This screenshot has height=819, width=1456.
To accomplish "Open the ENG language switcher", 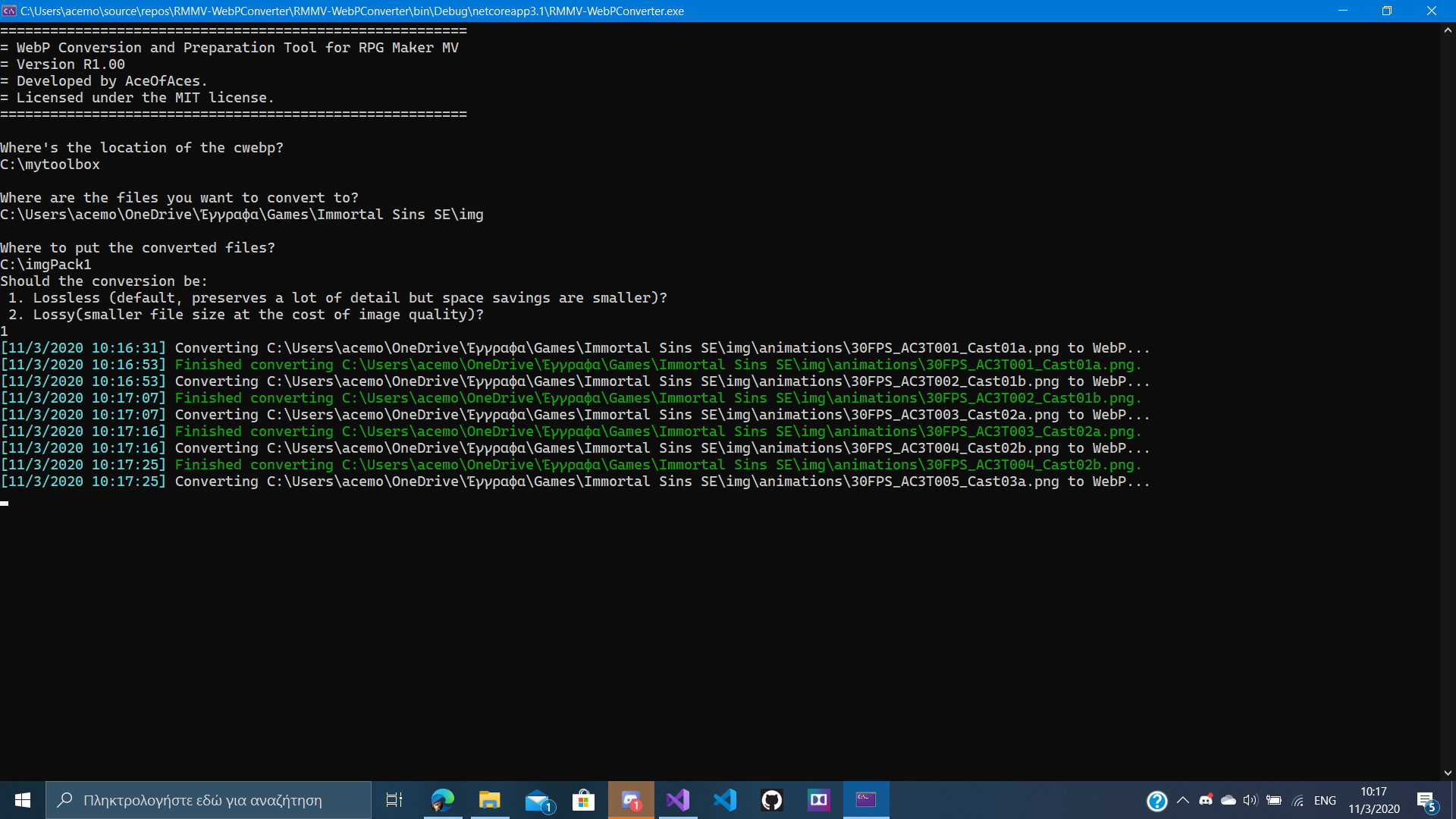I will (x=1325, y=801).
